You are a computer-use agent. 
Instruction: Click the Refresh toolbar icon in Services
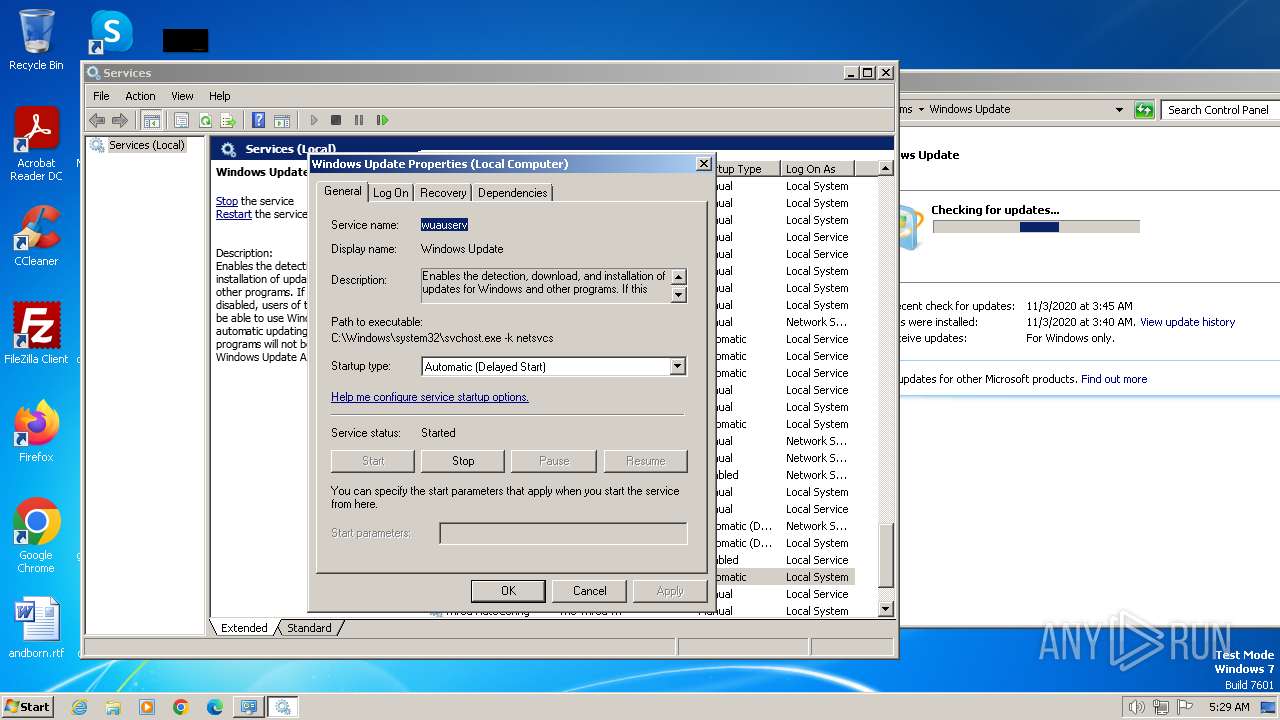pyautogui.click(x=205, y=120)
